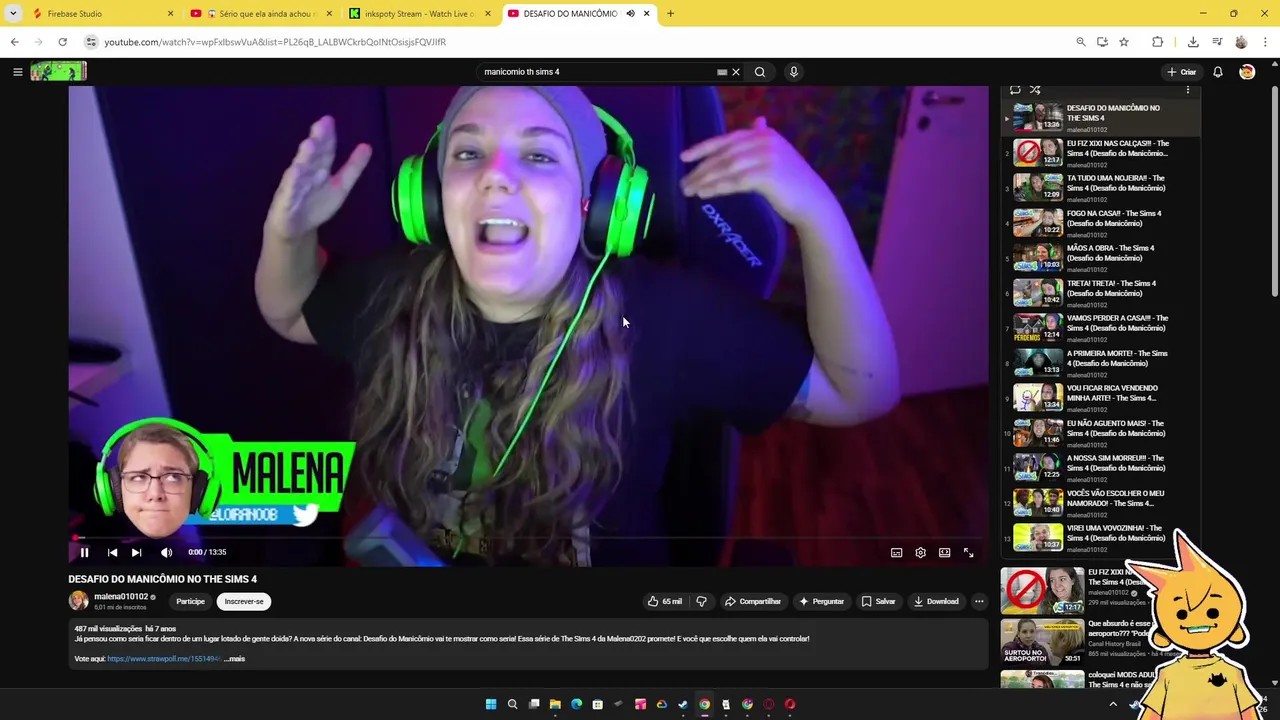
Task: Open the strawpoll vote link
Action: tap(163, 659)
